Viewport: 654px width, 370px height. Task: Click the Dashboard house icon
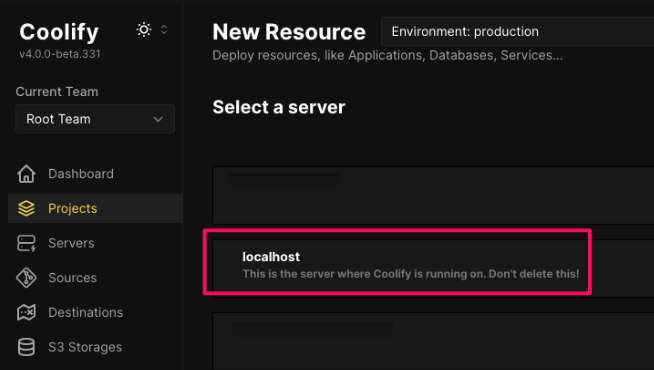pyautogui.click(x=26, y=174)
